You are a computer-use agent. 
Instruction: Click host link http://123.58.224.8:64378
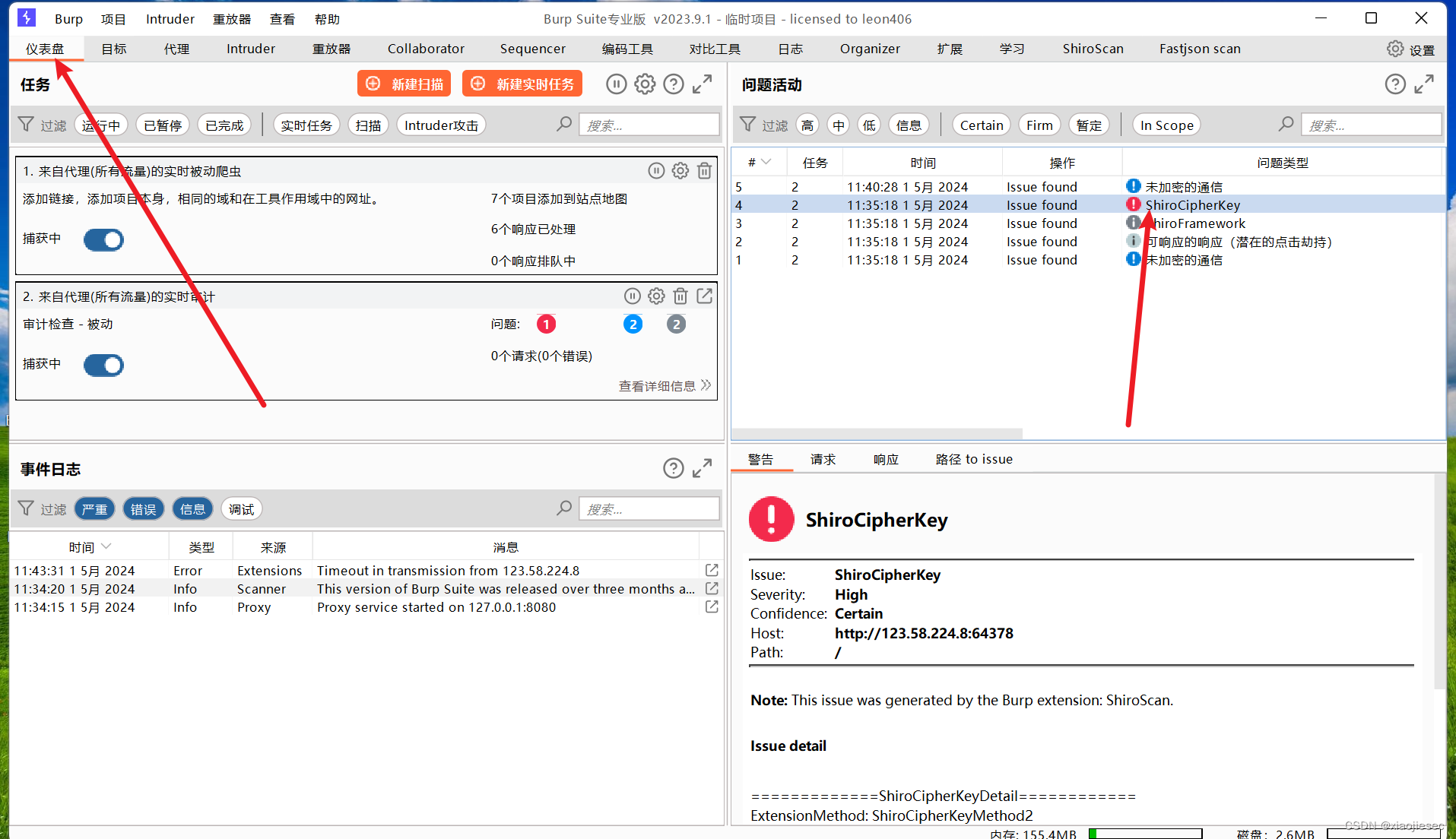coord(924,633)
